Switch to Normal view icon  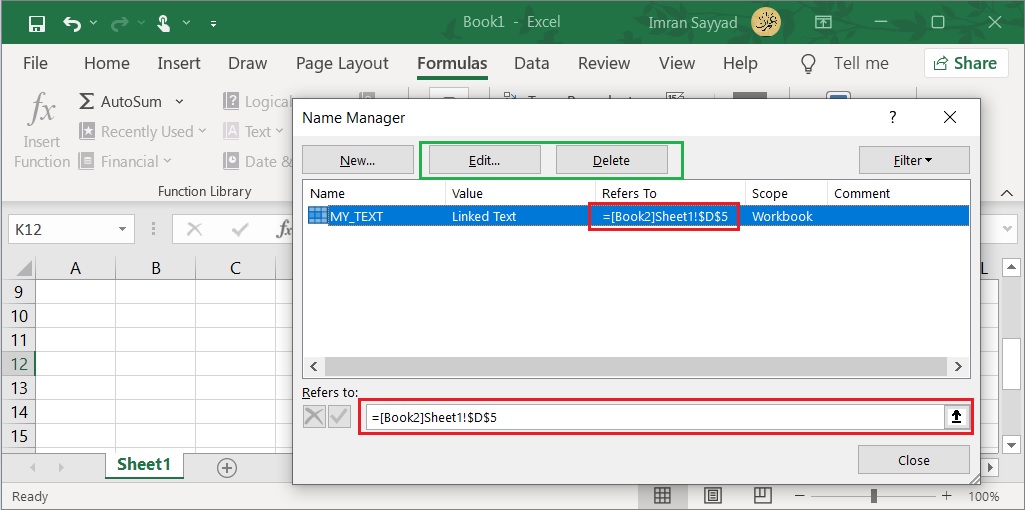(662, 495)
